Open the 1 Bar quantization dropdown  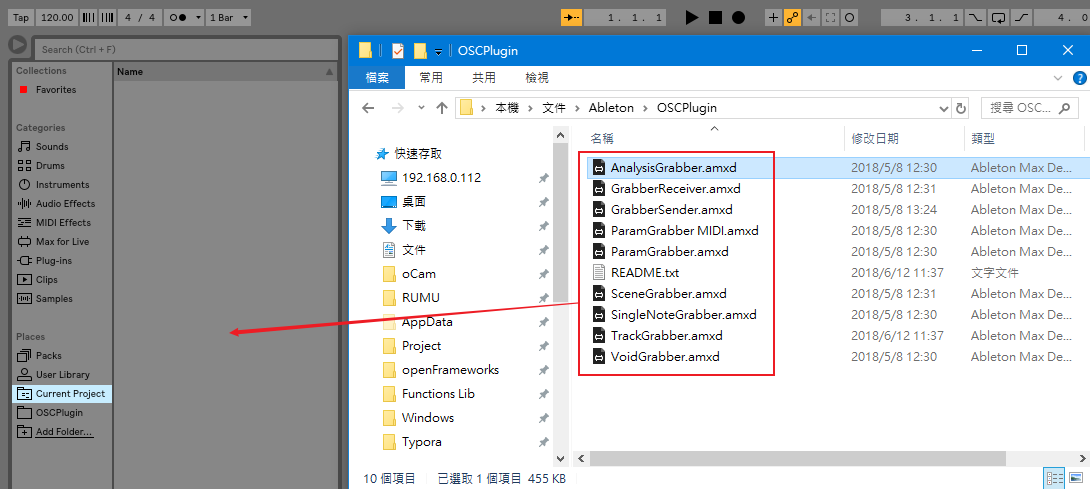coord(228,17)
